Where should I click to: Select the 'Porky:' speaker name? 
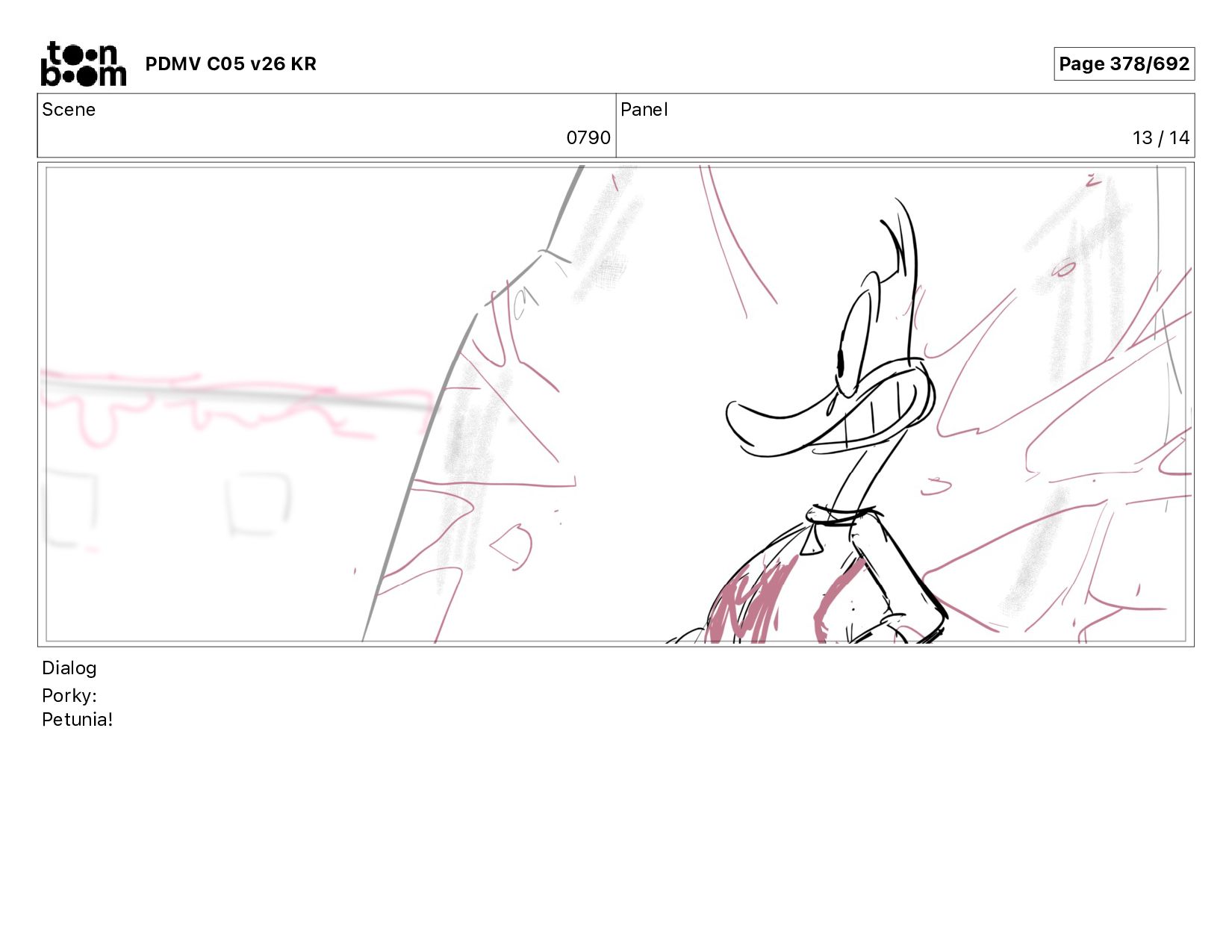point(69,696)
